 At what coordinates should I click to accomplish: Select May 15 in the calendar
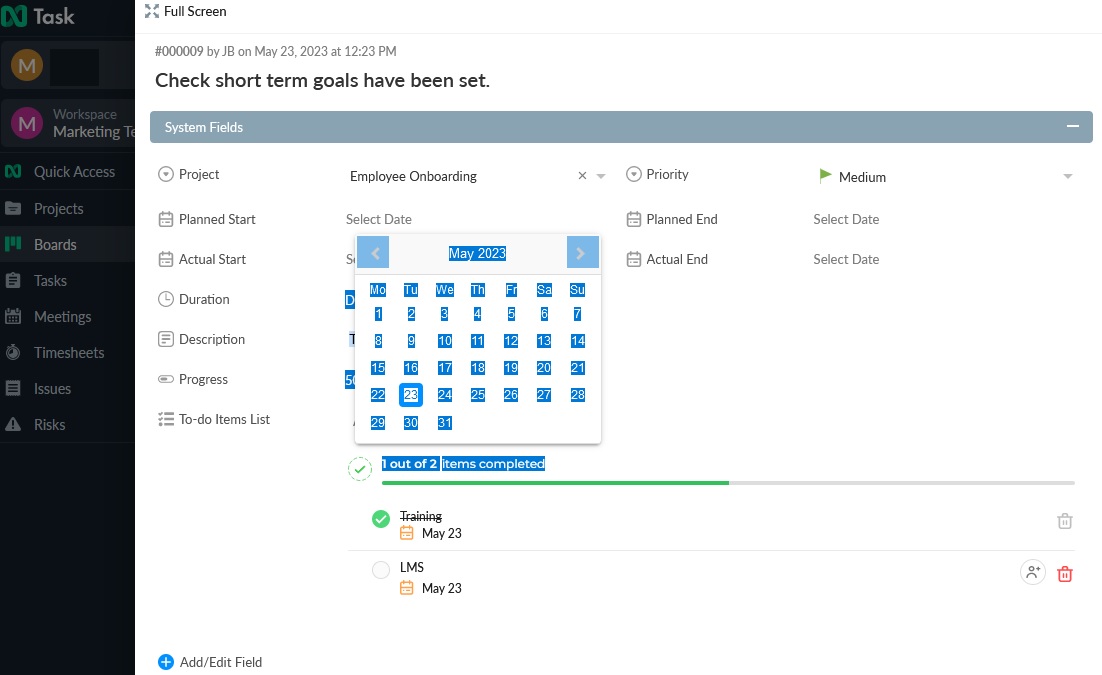coord(378,368)
